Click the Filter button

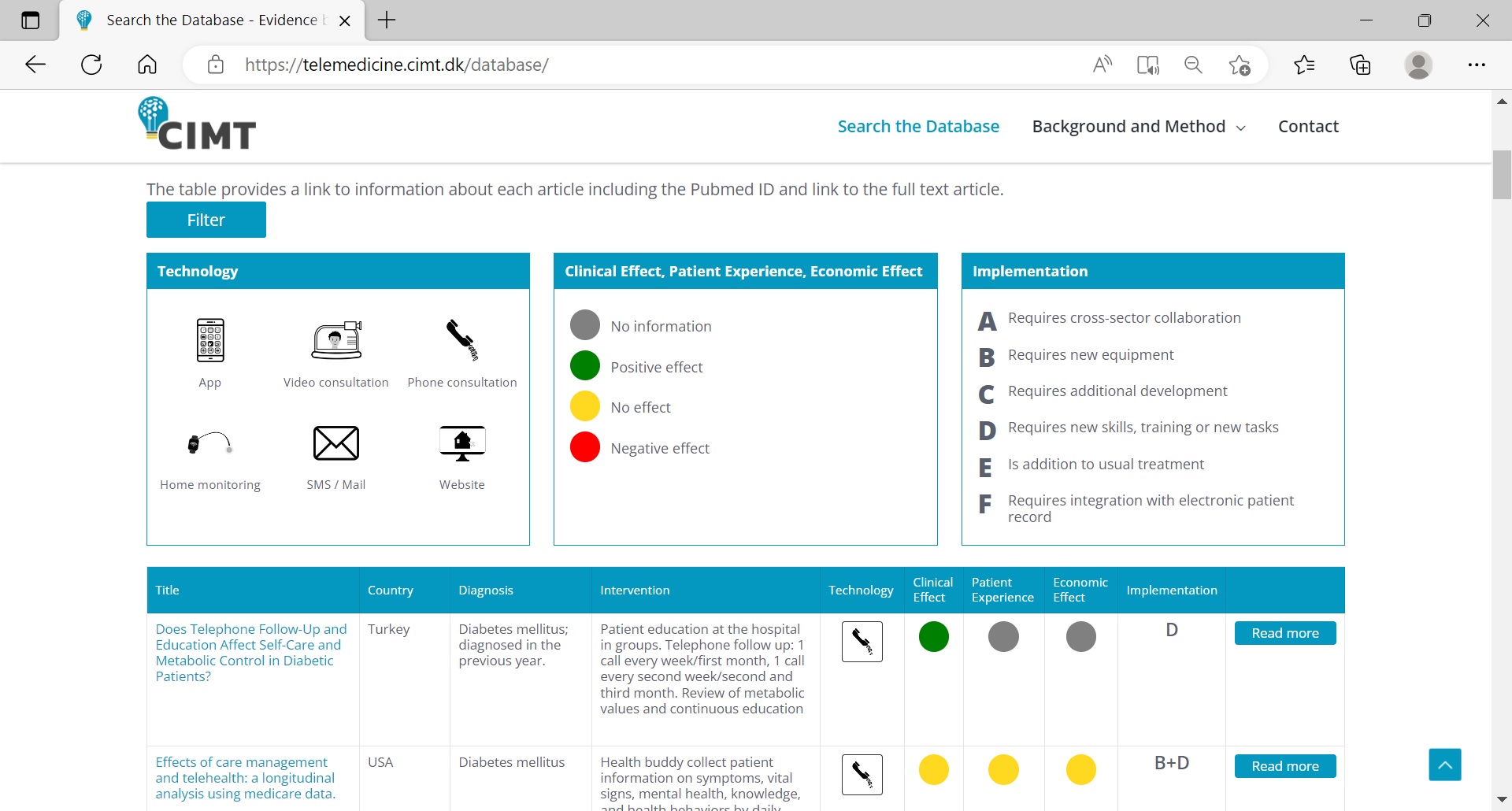click(206, 220)
